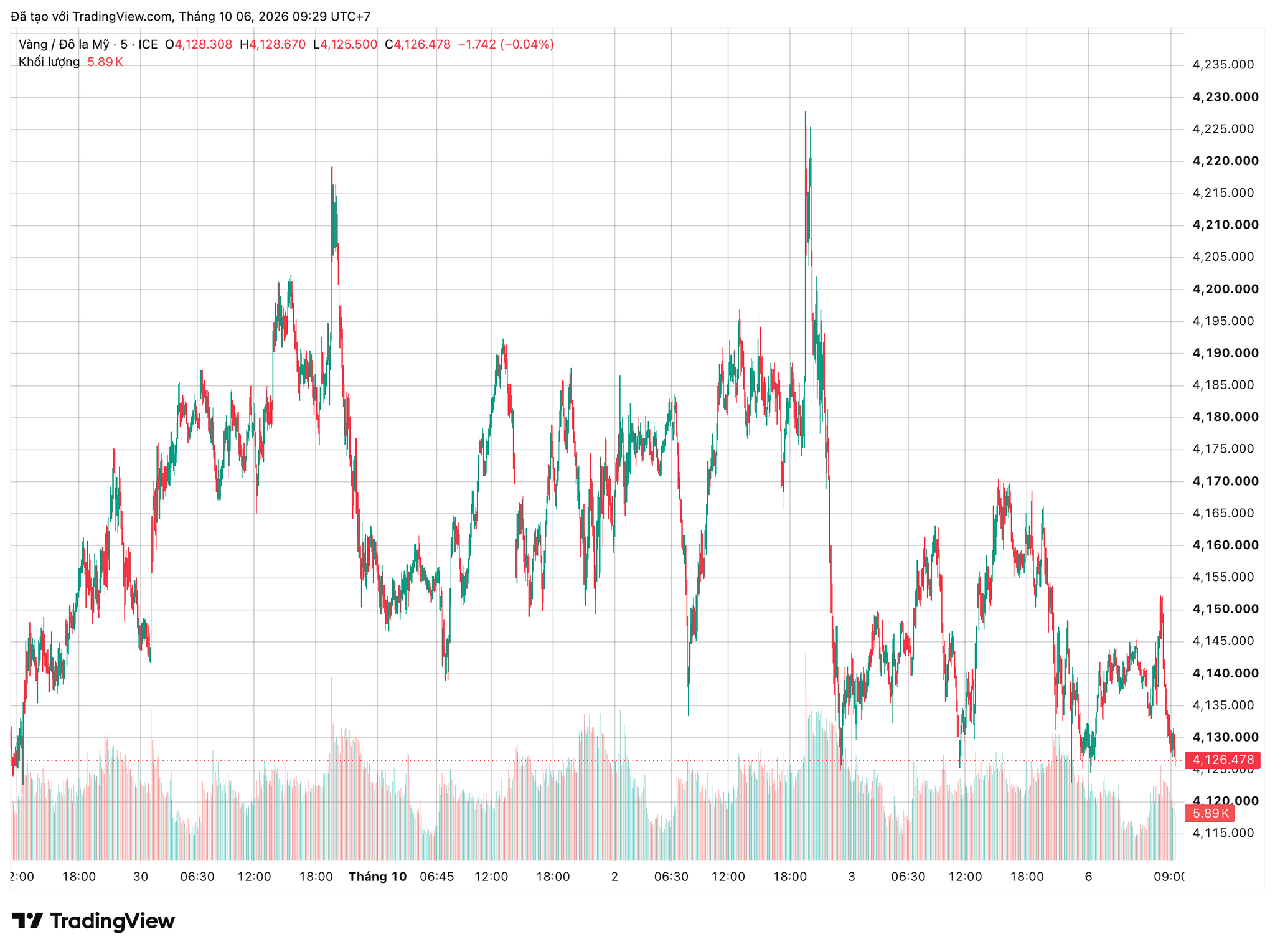
Task: Click the 4,175.000 price axis label
Action: pos(1223,449)
